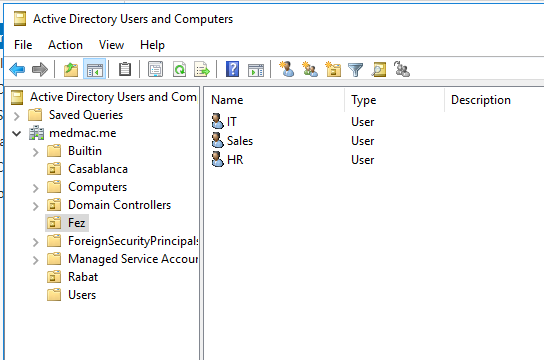Click the Saved Queries folder icon
544x360 pixels.
click(x=35, y=114)
